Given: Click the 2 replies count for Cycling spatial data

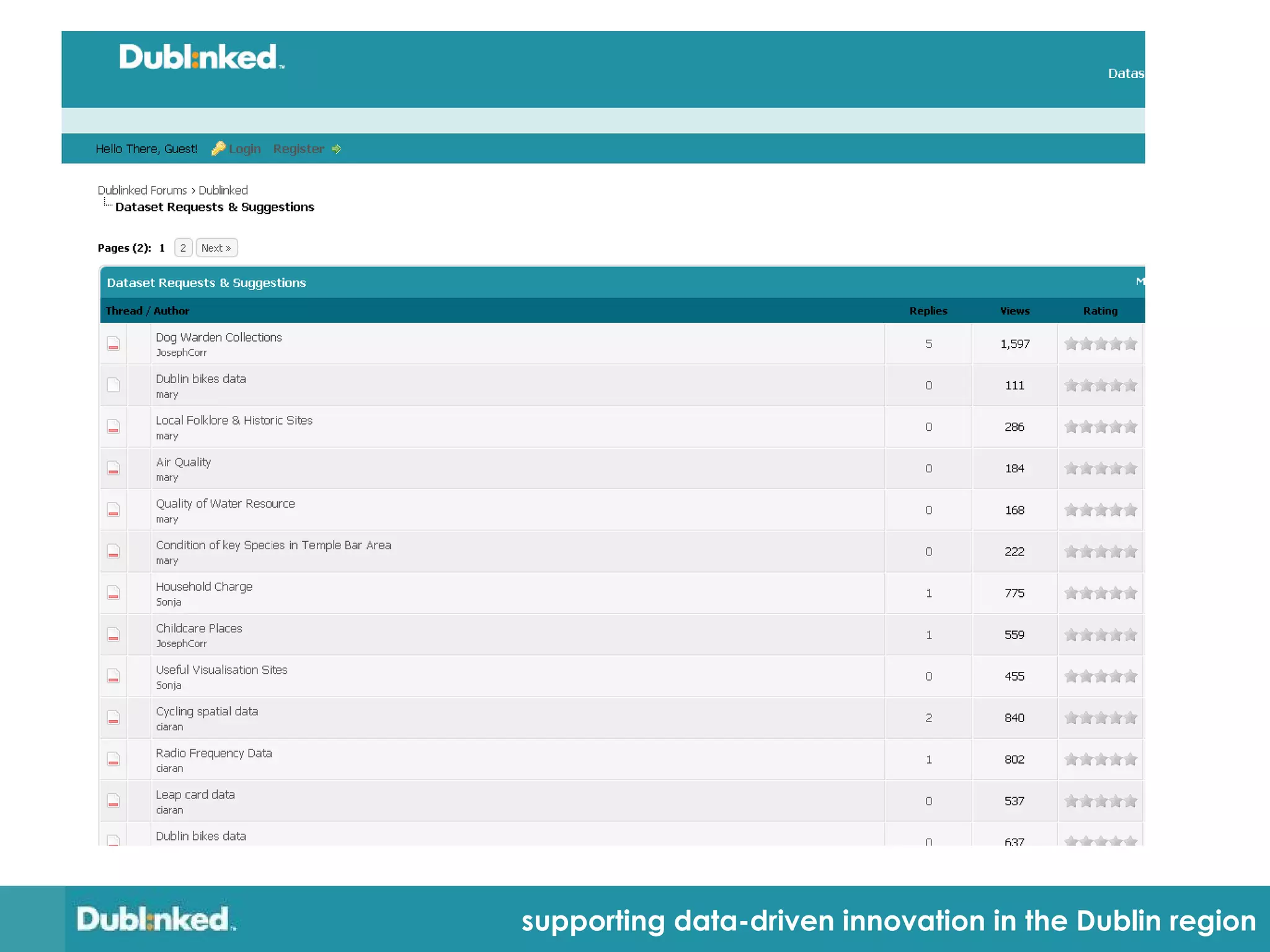Looking at the screenshot, I should pyautogui.click(x=928, y=718).
